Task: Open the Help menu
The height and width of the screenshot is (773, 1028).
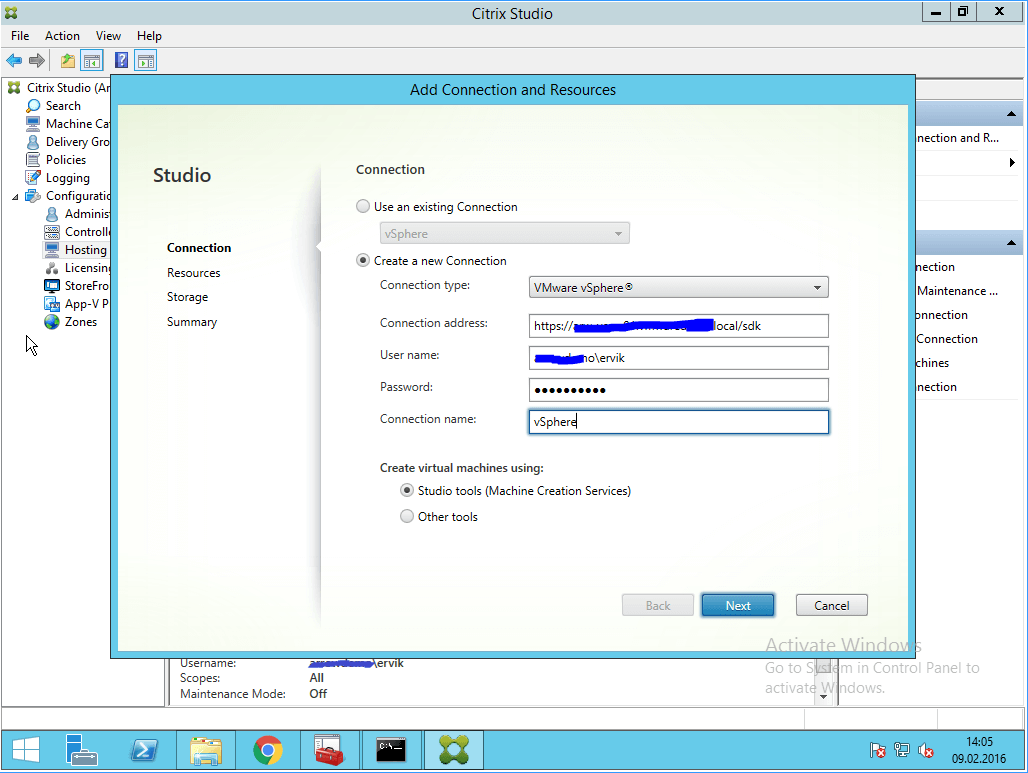Action: pos(149,36)
